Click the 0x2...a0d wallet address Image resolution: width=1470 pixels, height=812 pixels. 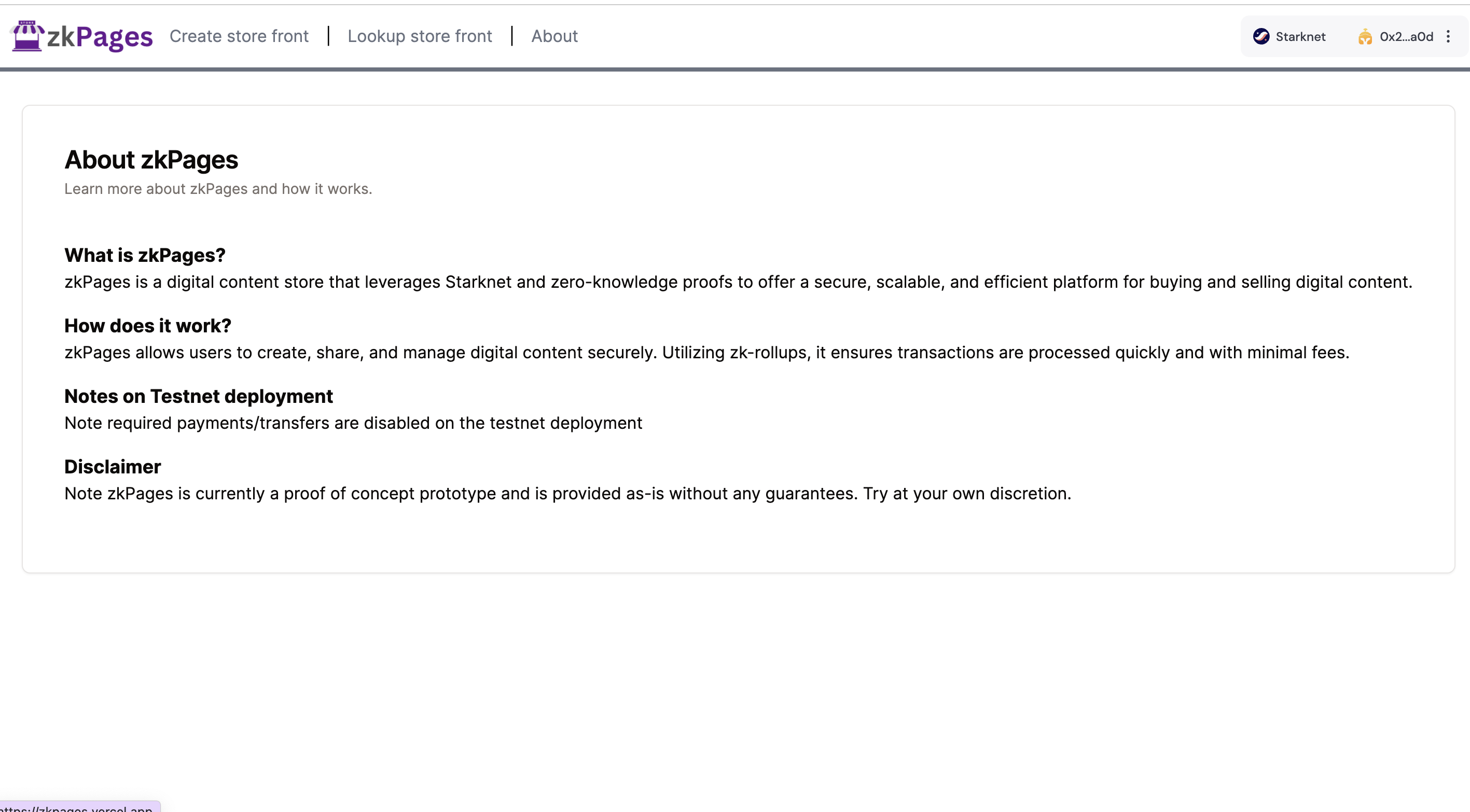1406,36
